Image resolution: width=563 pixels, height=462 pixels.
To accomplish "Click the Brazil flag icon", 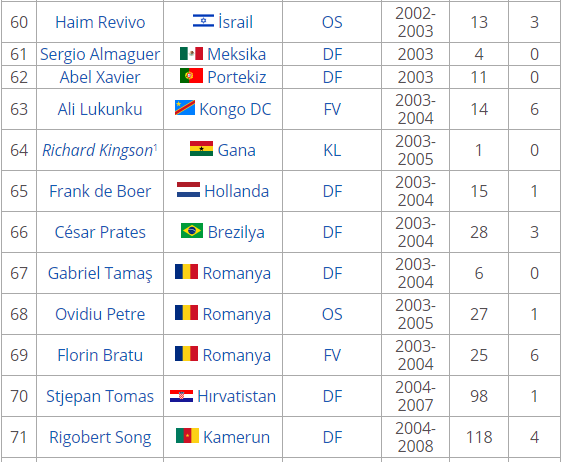I will (x=192, y=230).
